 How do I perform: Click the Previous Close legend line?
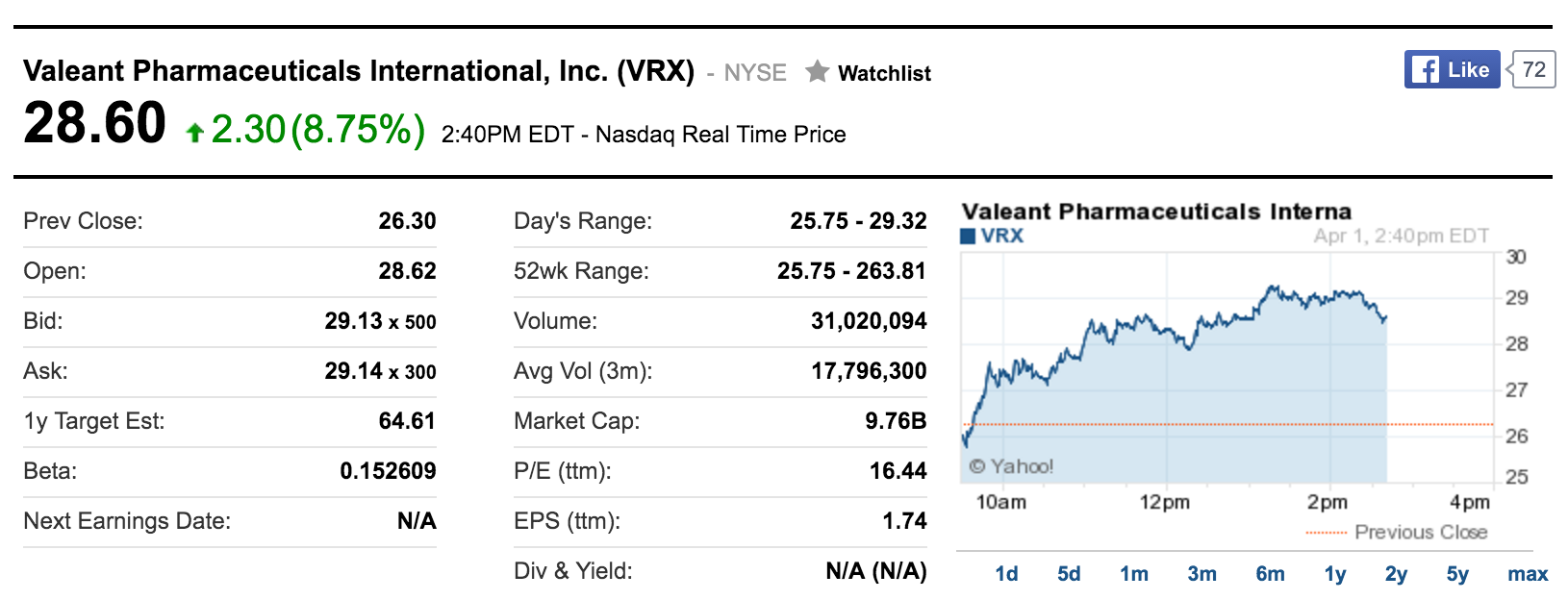point(1327,533)
